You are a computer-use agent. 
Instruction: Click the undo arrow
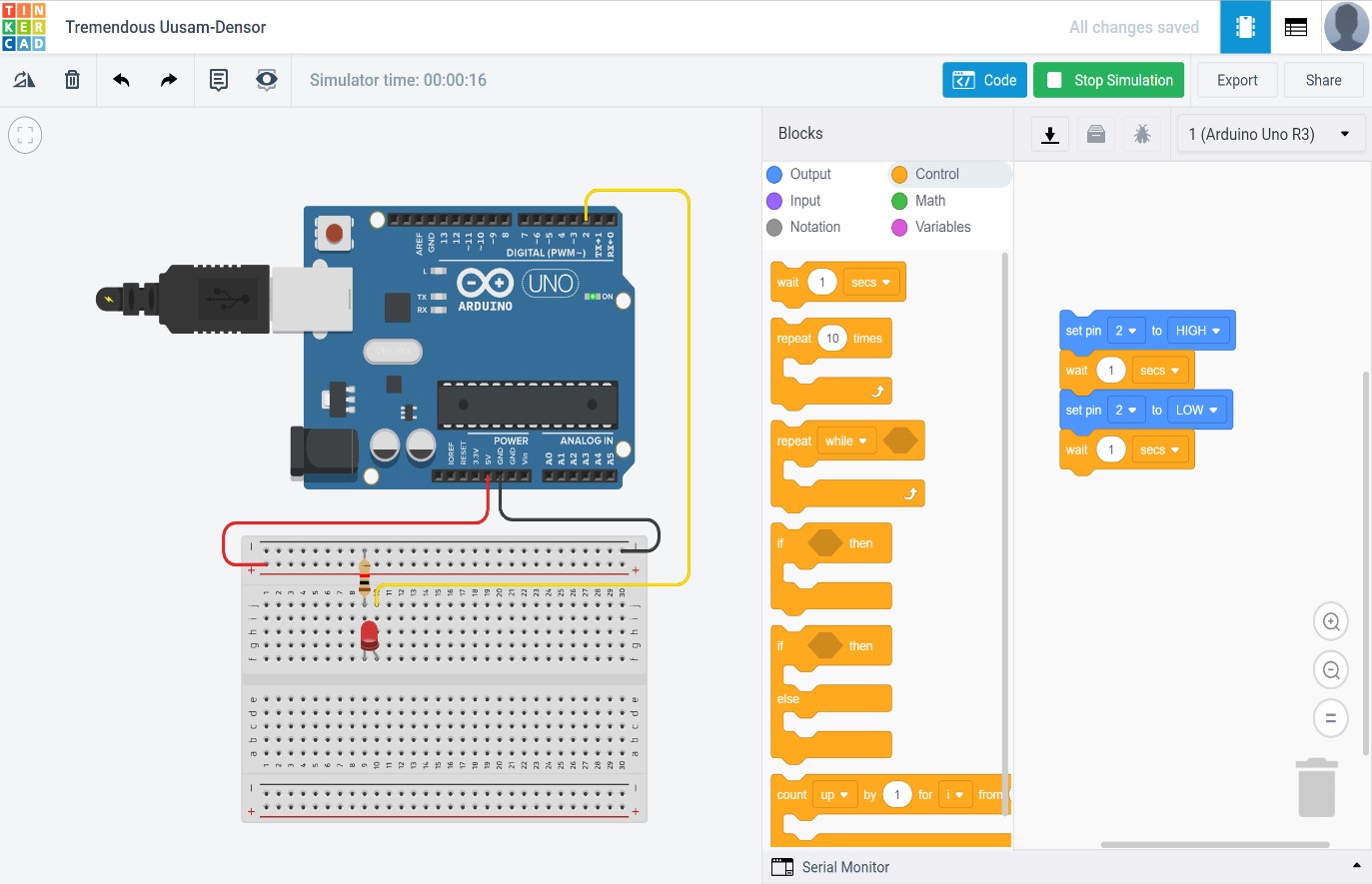[121, 80]
